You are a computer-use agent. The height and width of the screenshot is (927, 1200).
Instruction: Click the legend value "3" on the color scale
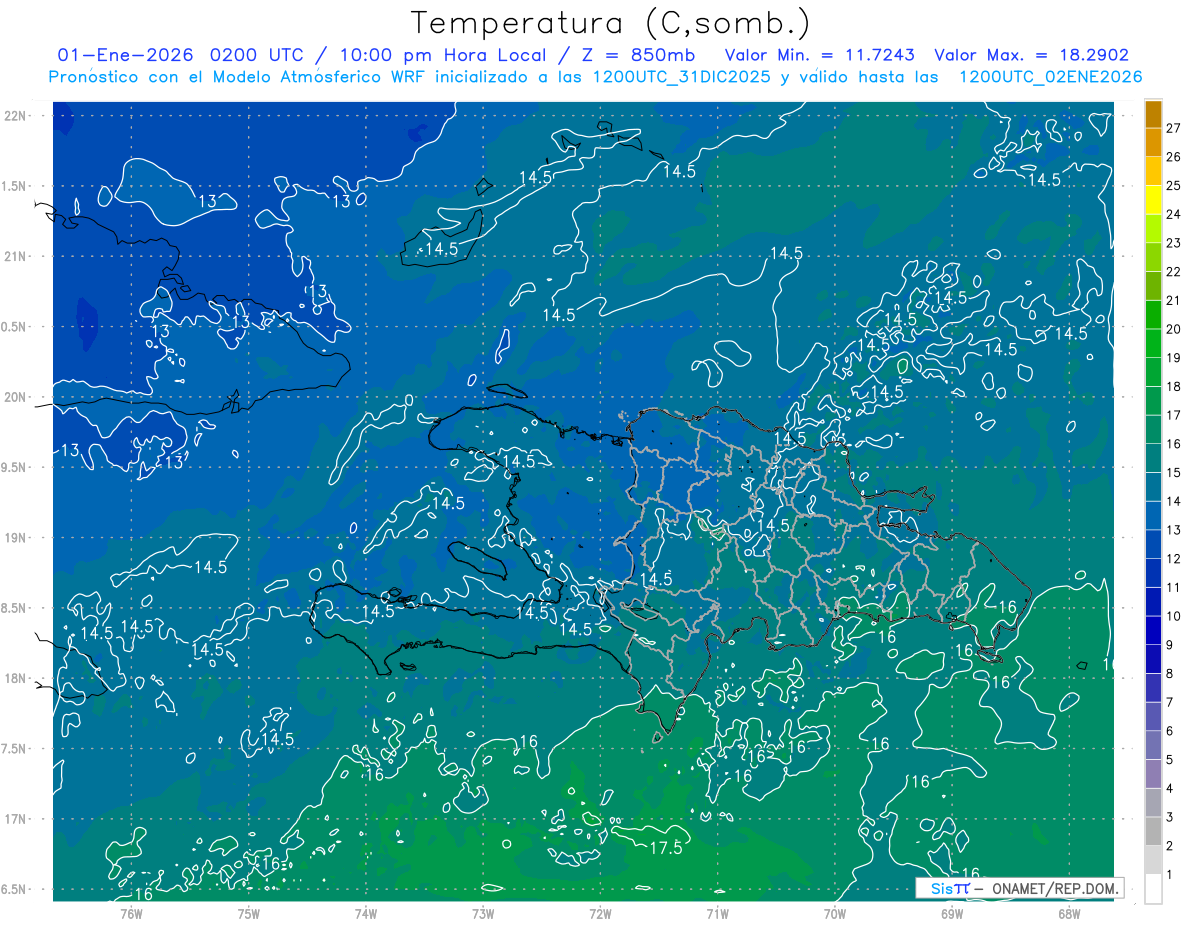pos(1170,817)
